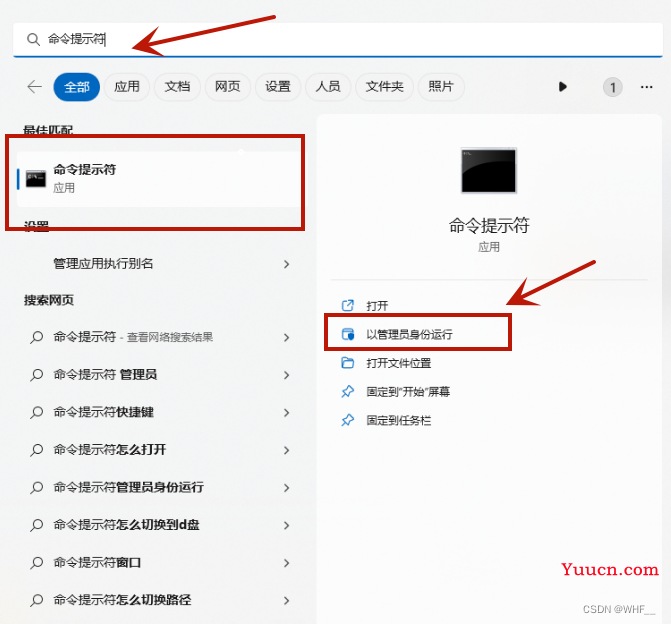Select 命令提示符怎么切换路径 suggestion
This screenshot has height=624, width=671.
(159, 600)
